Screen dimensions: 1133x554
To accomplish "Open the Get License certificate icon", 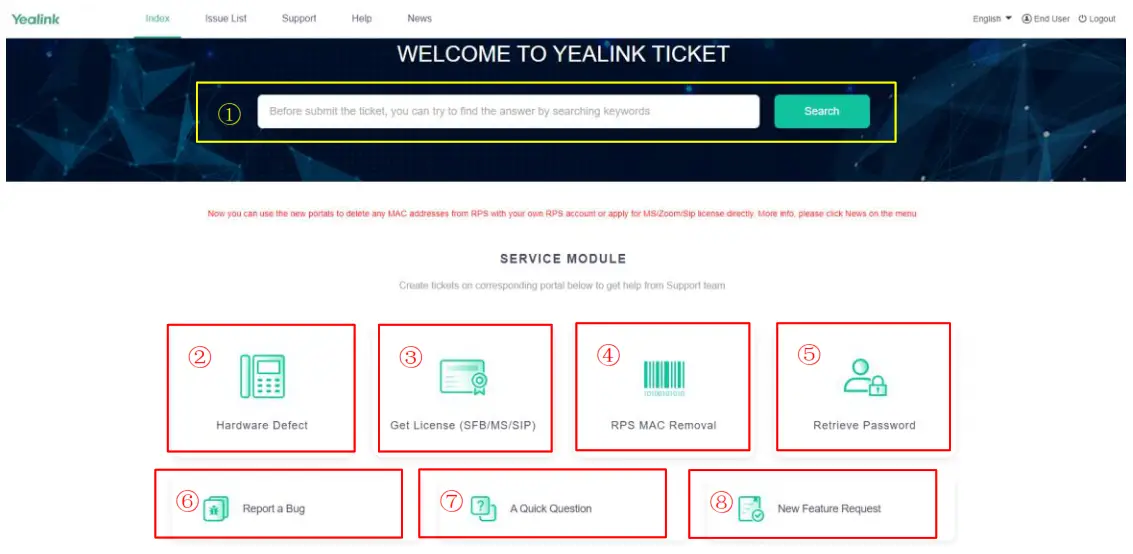I will tap(463, 377).
